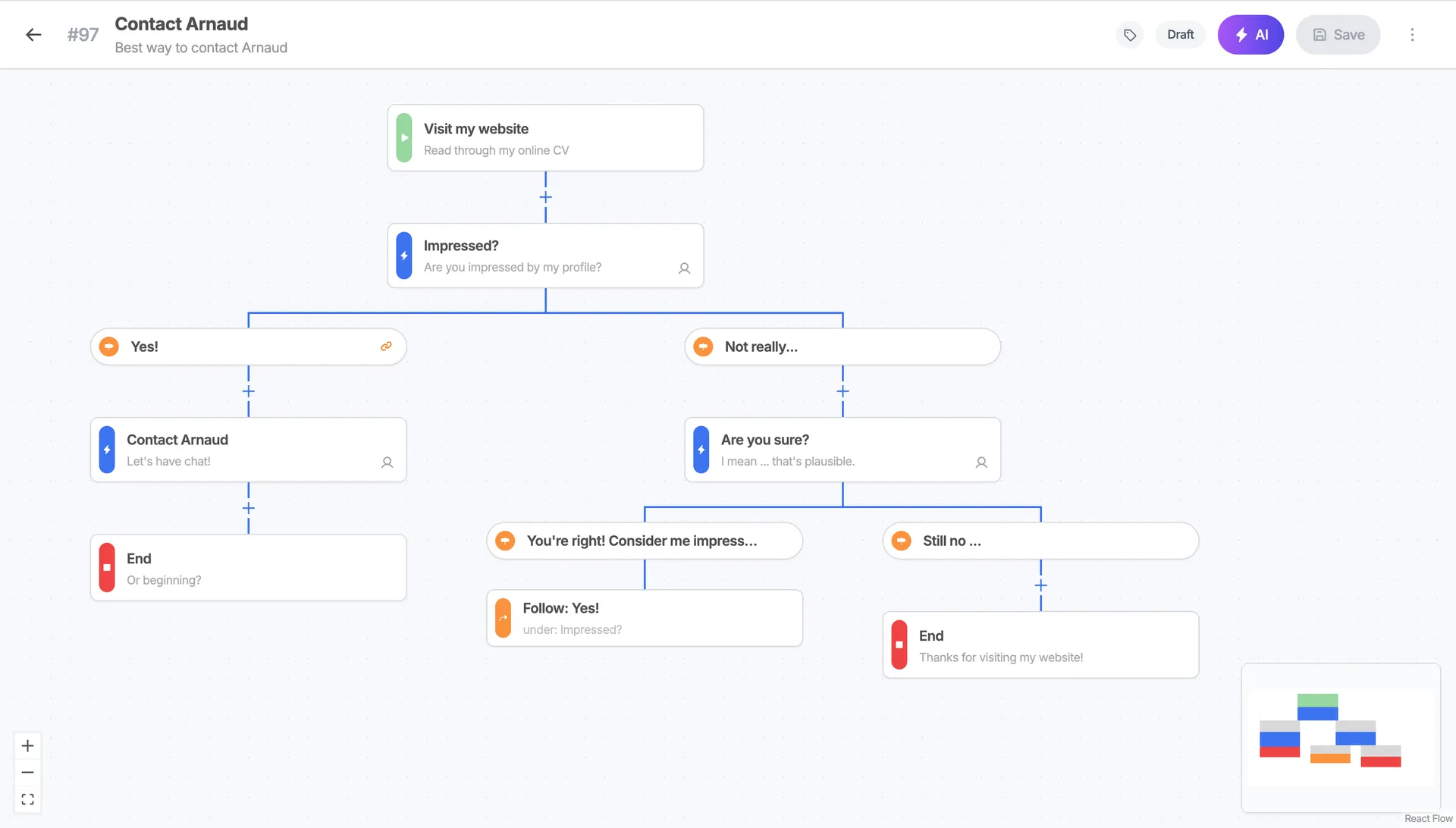Click the #97 workflow number

click(x=83, y=35)
